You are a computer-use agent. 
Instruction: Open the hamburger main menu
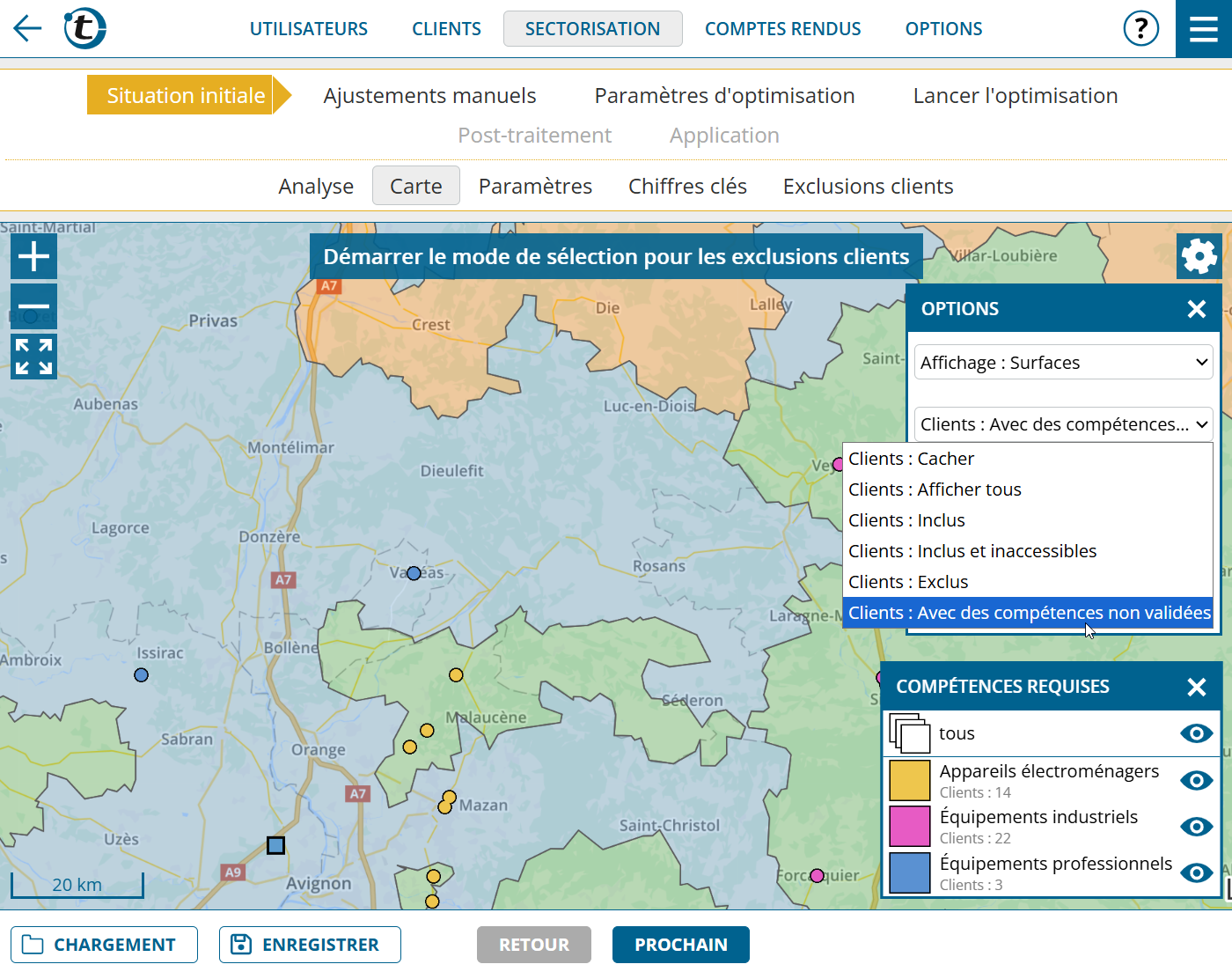point(1203,29)
